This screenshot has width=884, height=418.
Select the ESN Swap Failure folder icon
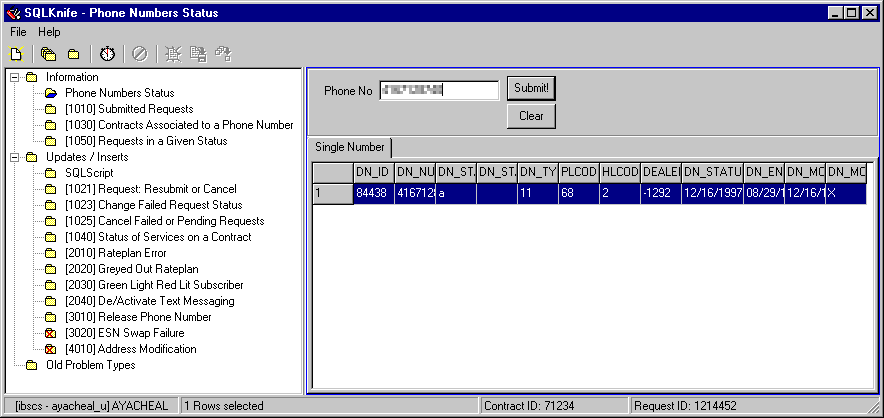coord(50,333)
